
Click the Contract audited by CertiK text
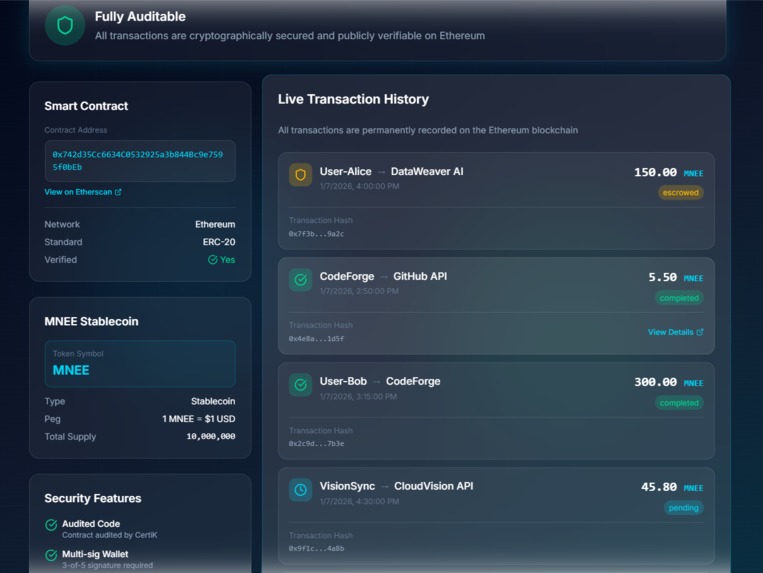pyautogui.click(x=109, y=535)
